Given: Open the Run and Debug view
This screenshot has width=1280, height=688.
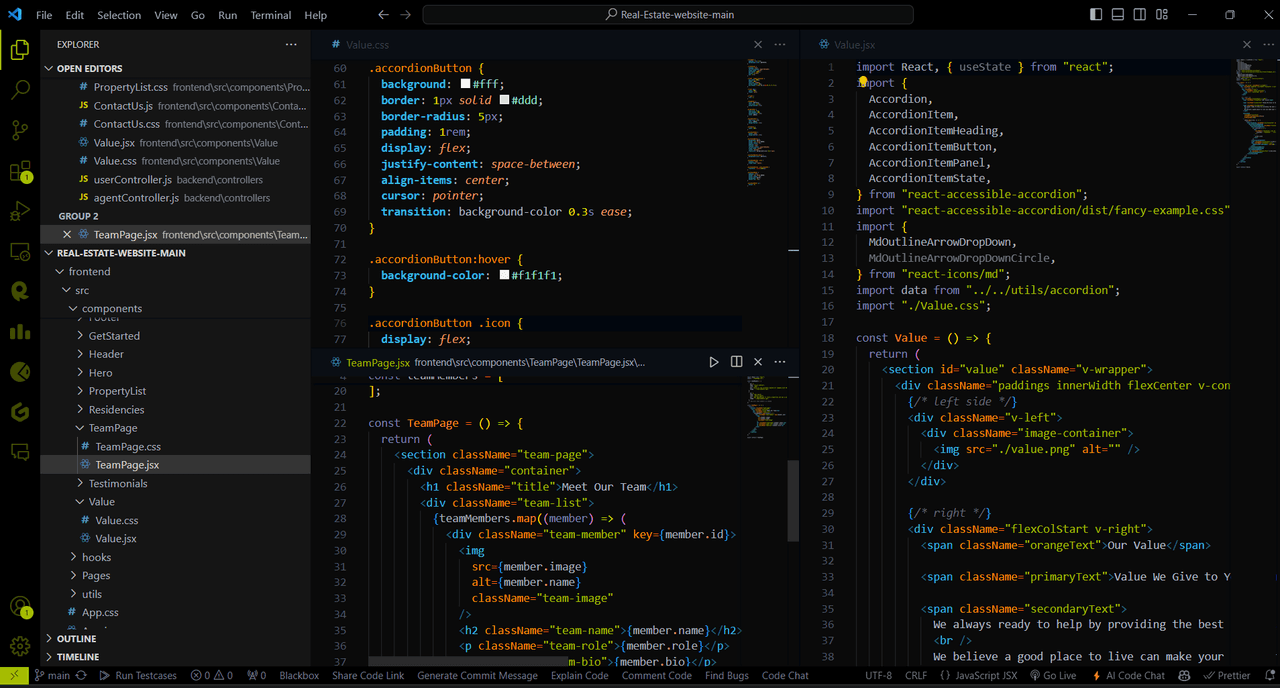Looking at the screenshot, I should coord(20,212).
